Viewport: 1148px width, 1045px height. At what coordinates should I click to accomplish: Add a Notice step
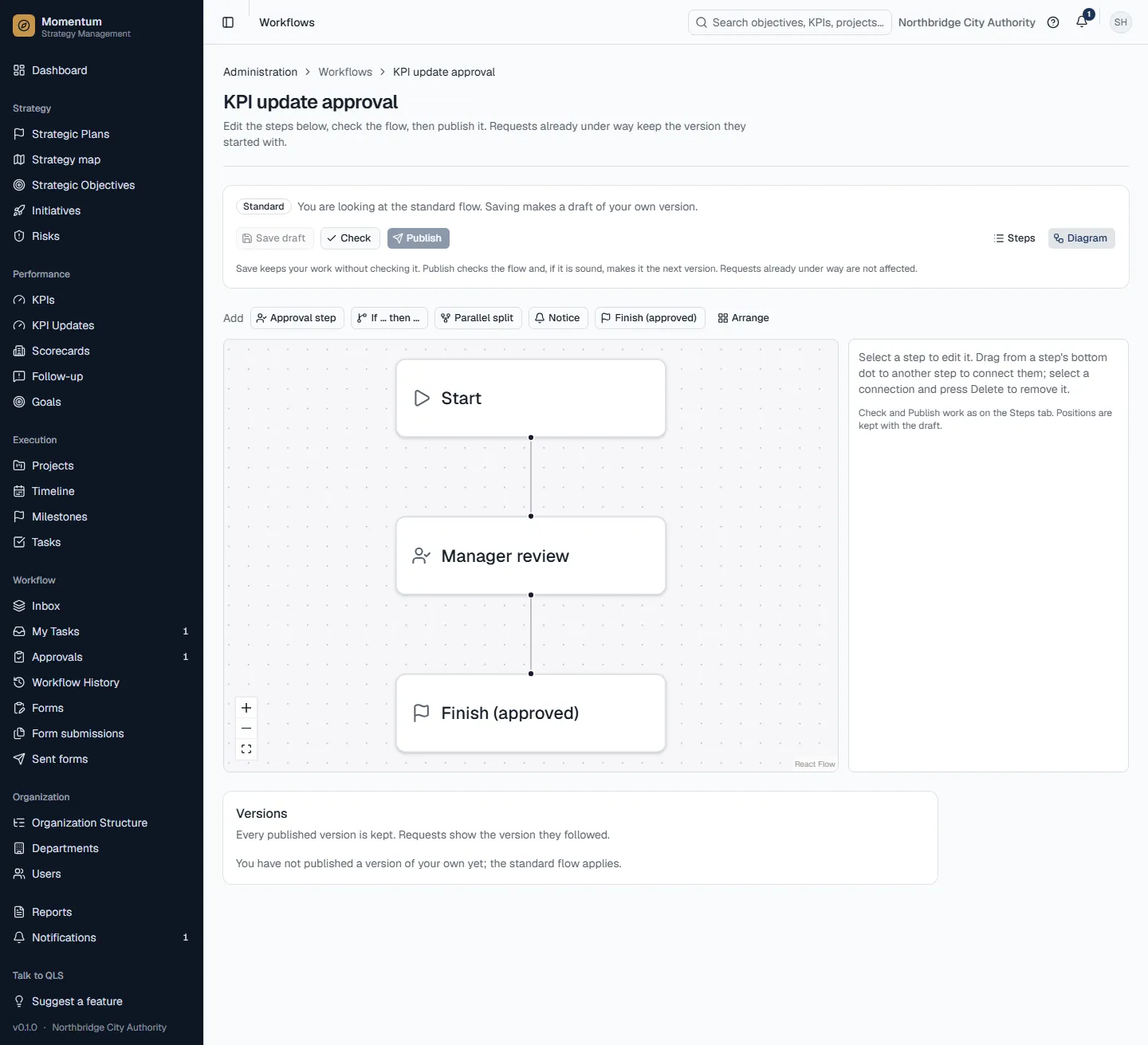coord(558,318)
